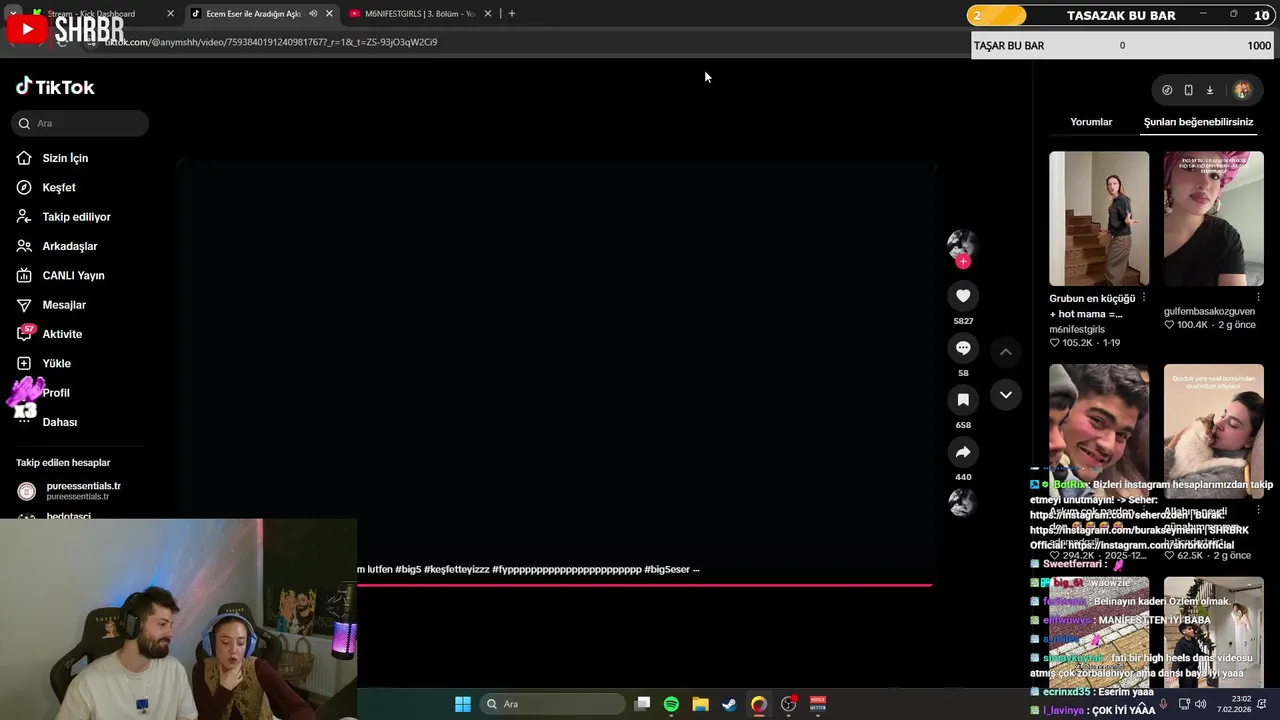
Task: Open Voicemeeter from taskbar
Action: [818, 704]
